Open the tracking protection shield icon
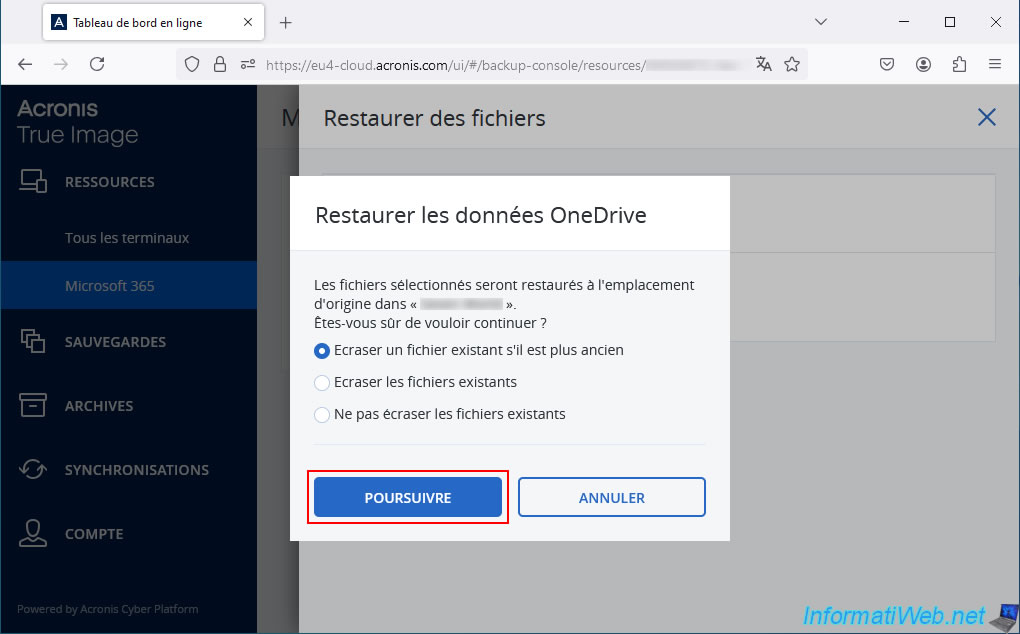Image resolution: width=1020 pixels, height=634 pixels. click(x=192, y=64)
